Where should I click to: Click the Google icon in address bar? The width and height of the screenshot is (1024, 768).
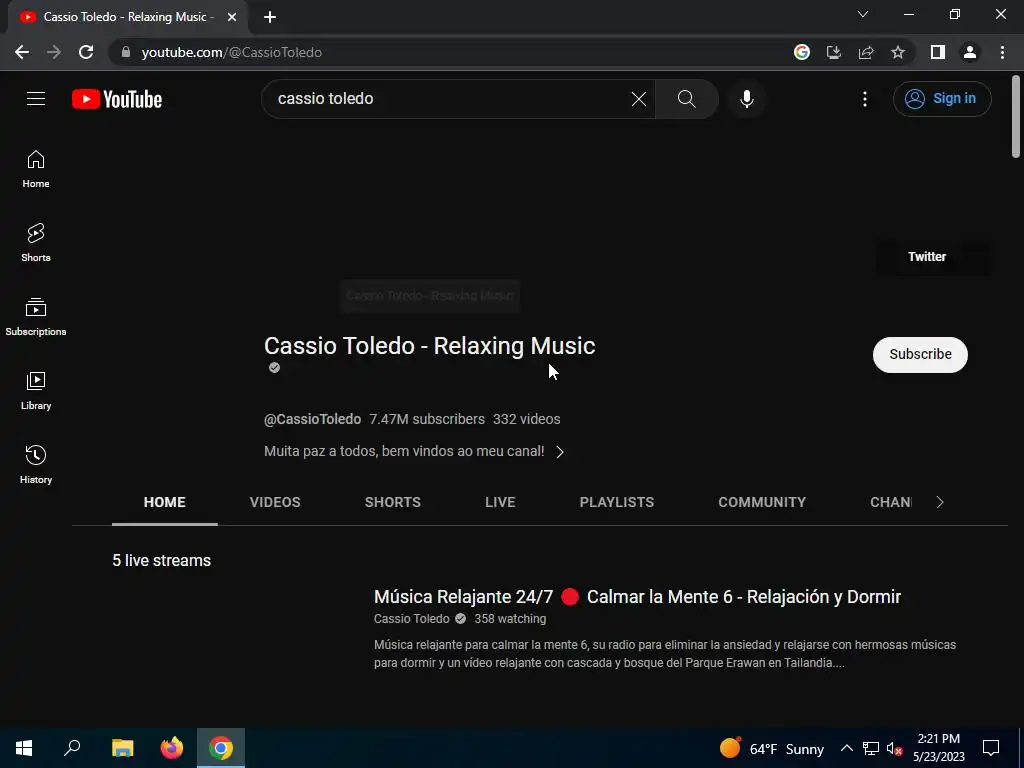[802, 52]
